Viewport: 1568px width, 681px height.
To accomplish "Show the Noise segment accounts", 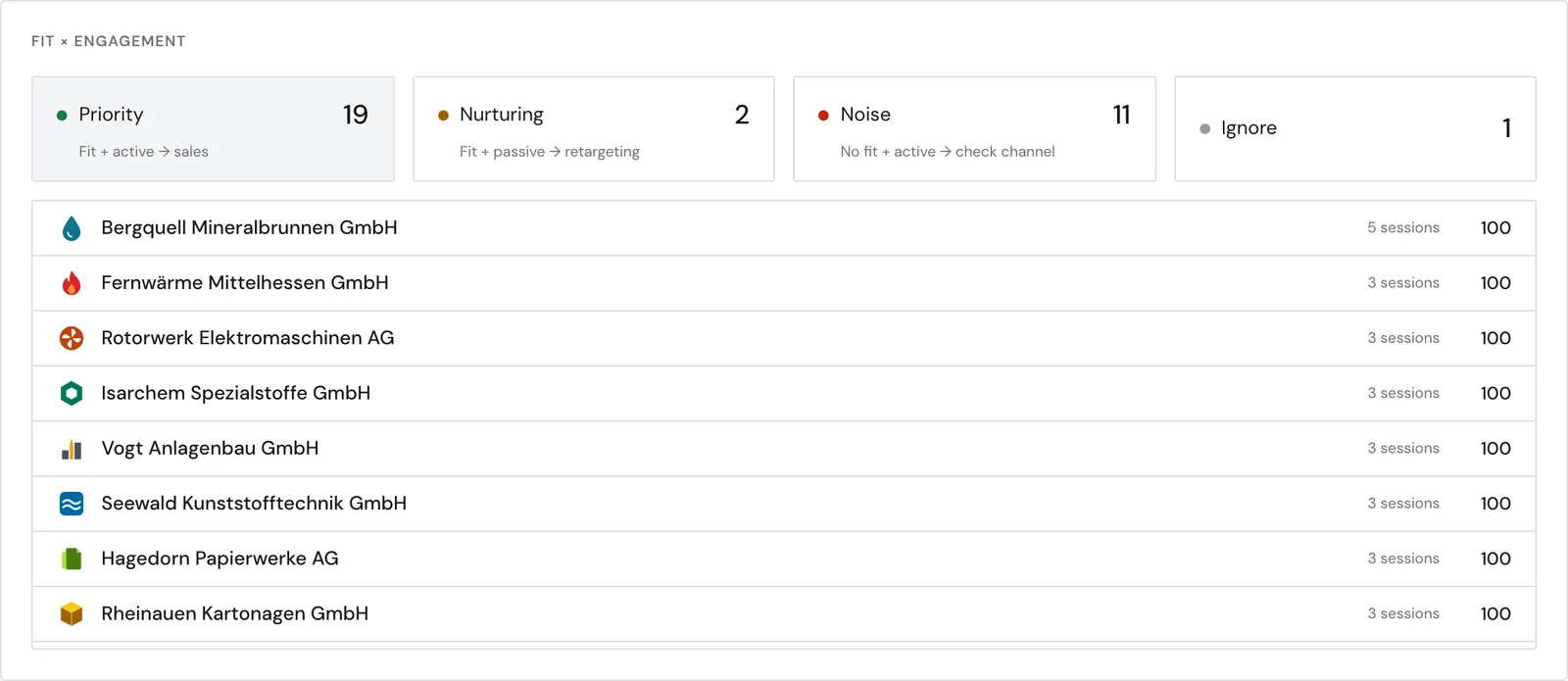I will [974, 128].
